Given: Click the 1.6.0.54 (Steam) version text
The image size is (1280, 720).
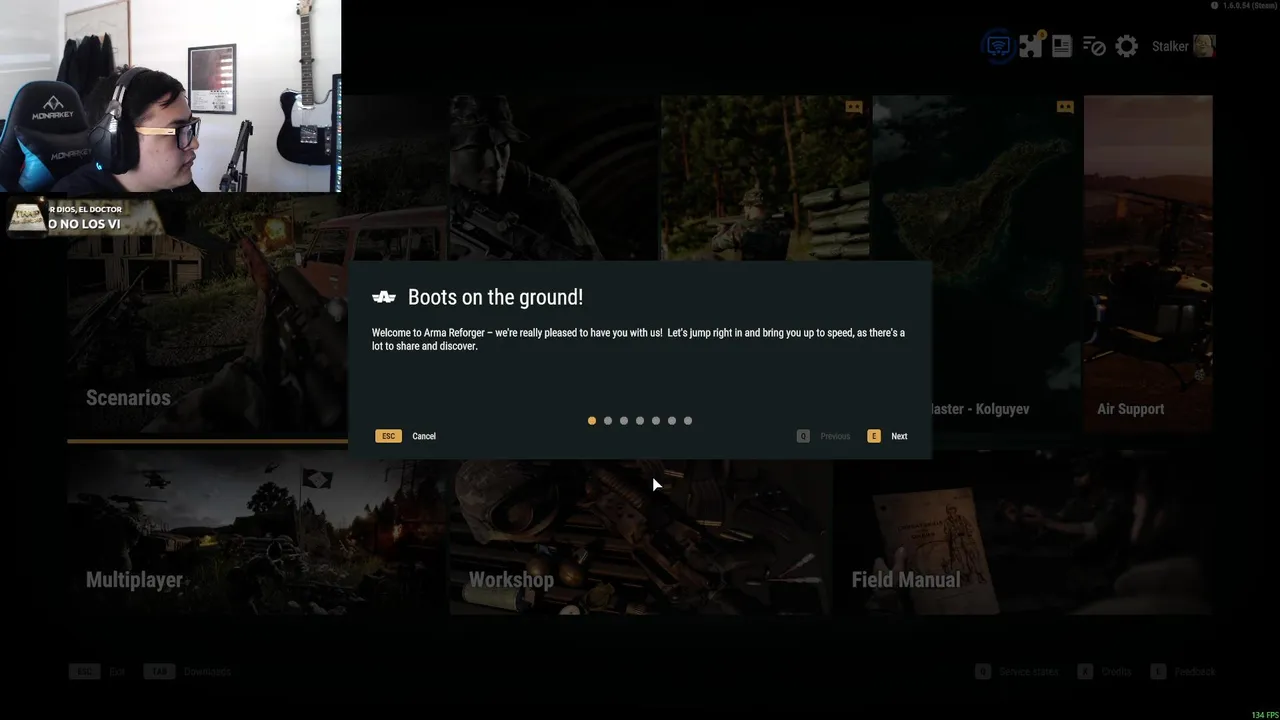Looking at the screenshot, I should point(1249,5).
